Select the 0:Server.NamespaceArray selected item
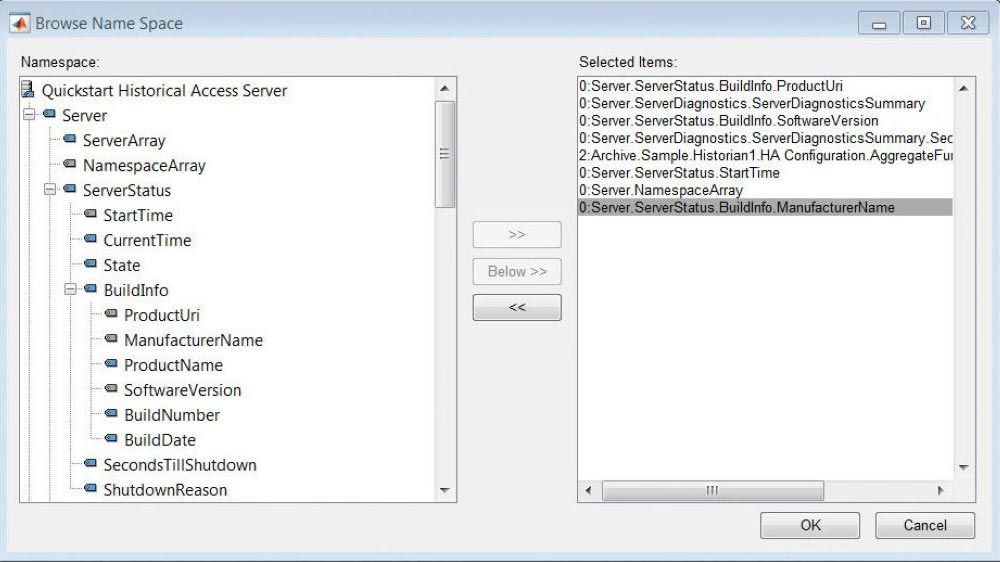The width and height of the screenshot is (1000, 562). 660,190
